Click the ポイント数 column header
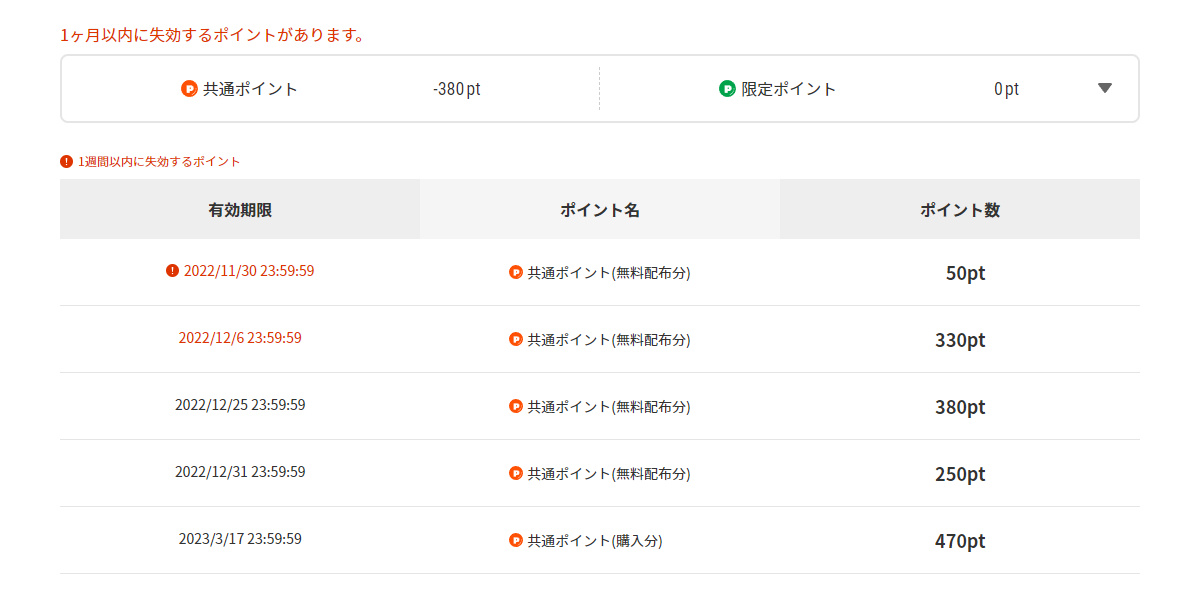Image resolution: width=1200 pixels, height=600 pixels. pos(960,210)
